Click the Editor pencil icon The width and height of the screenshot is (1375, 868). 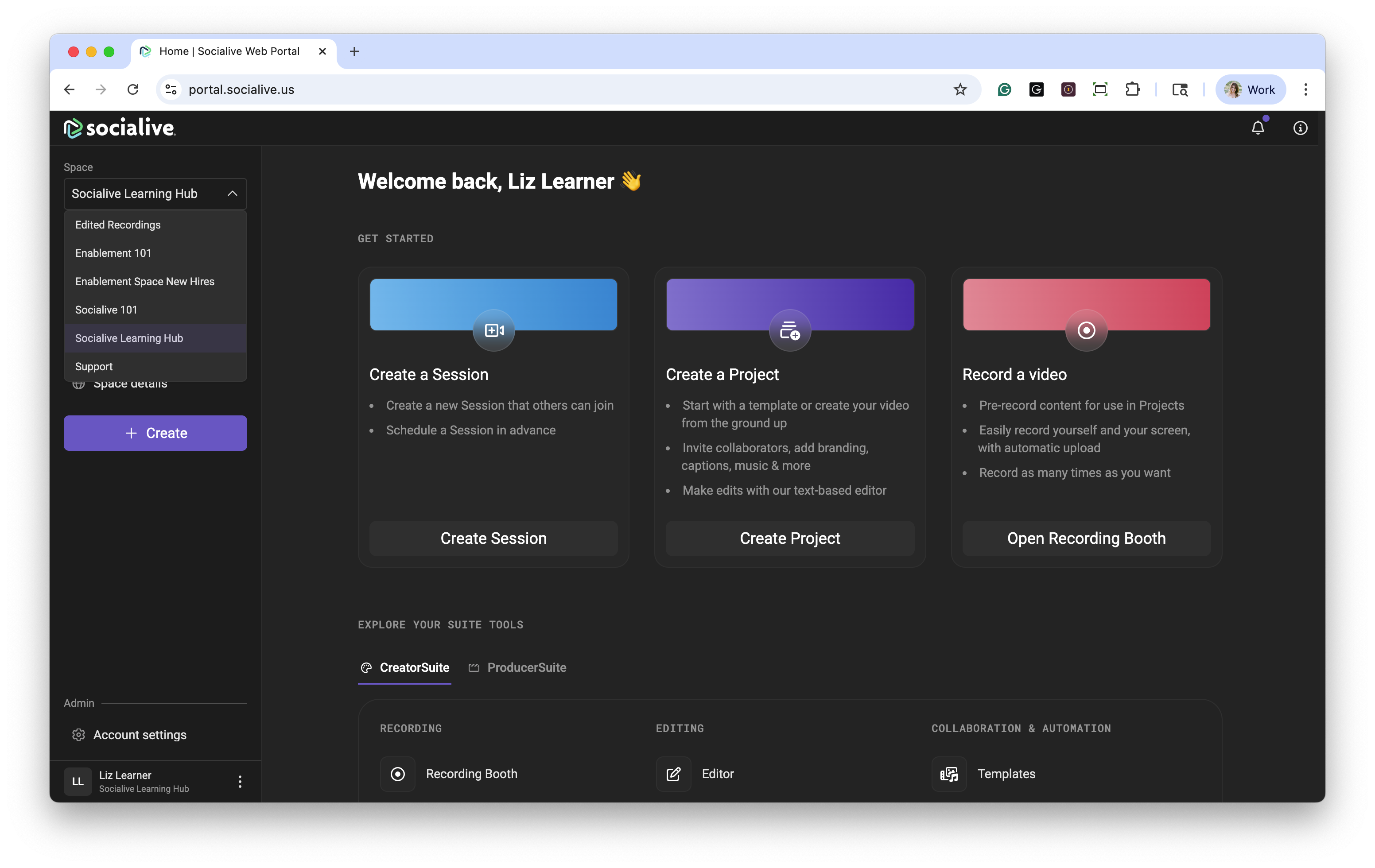pos(673,774)
